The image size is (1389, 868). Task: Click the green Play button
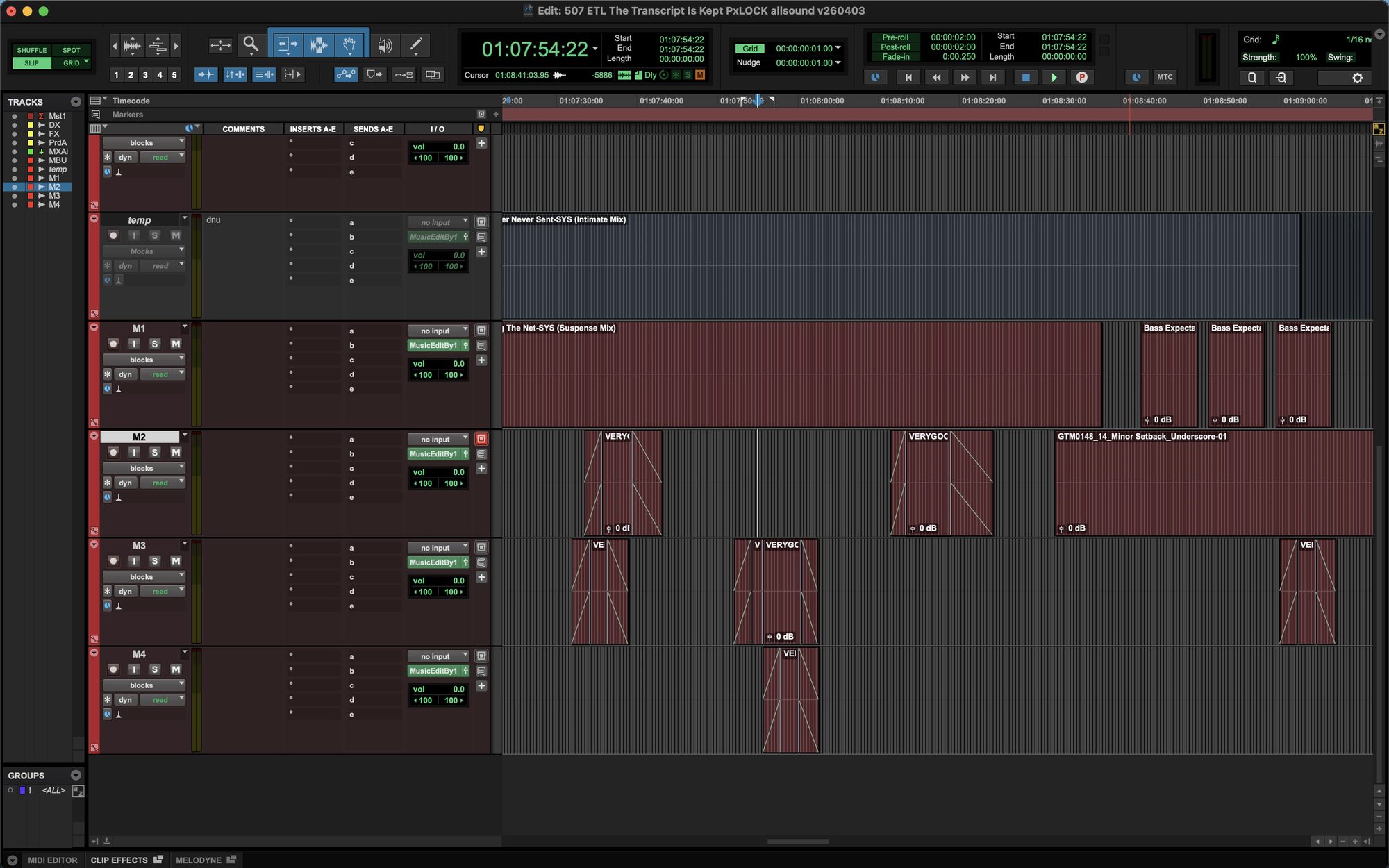point(1054,77)
